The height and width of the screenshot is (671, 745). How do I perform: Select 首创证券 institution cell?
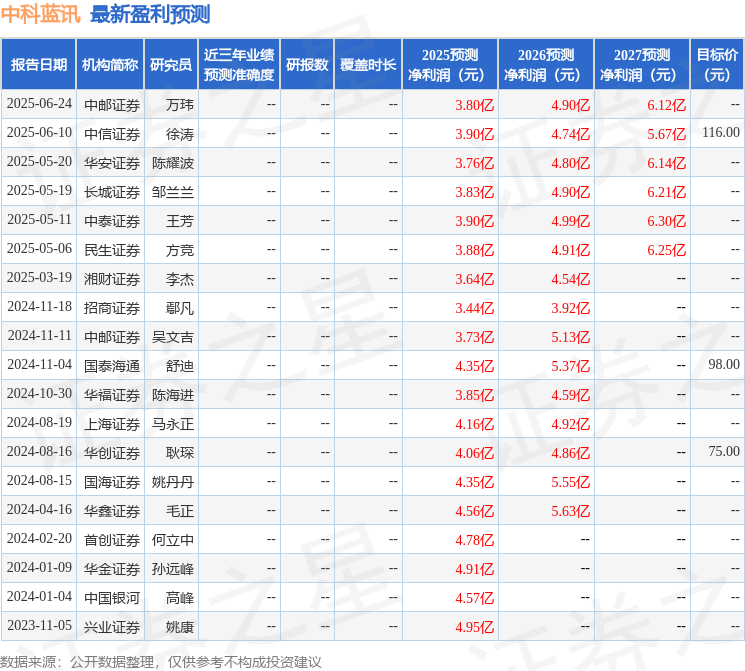point(112,539)
